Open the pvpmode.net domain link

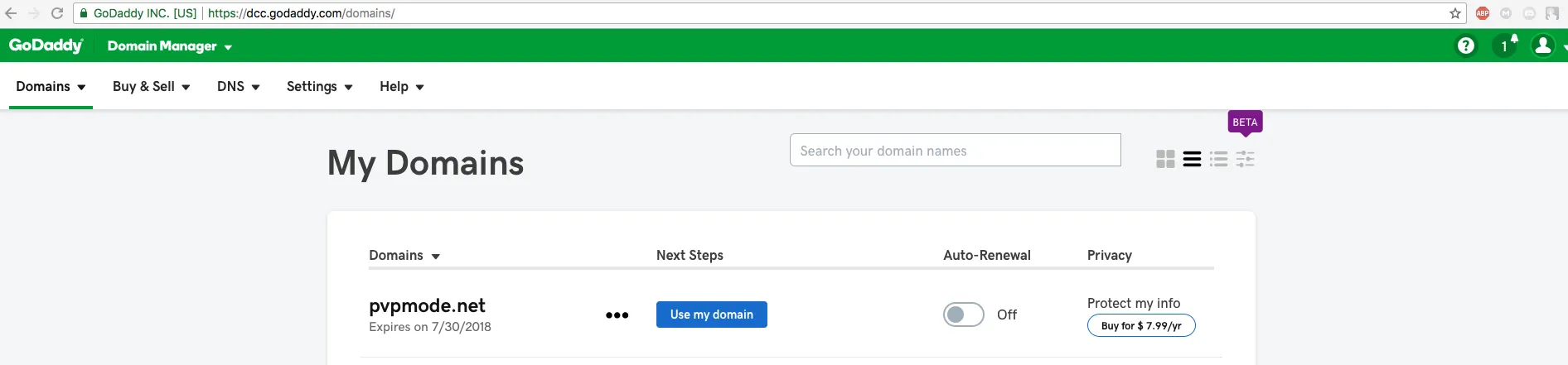point(427,305)
